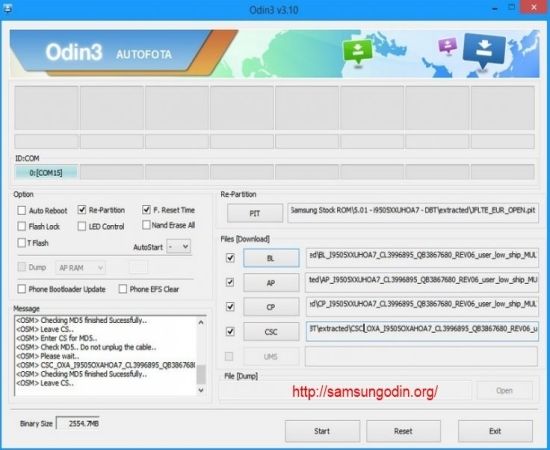
Task: Click the Message log scroll up arrow
Action: (201, 322)
